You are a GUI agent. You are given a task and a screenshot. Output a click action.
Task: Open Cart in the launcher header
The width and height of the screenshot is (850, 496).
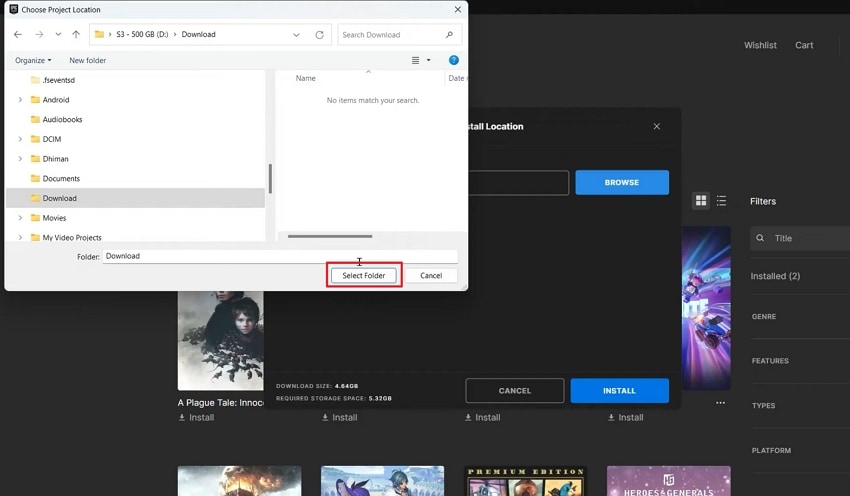[804, 45]
